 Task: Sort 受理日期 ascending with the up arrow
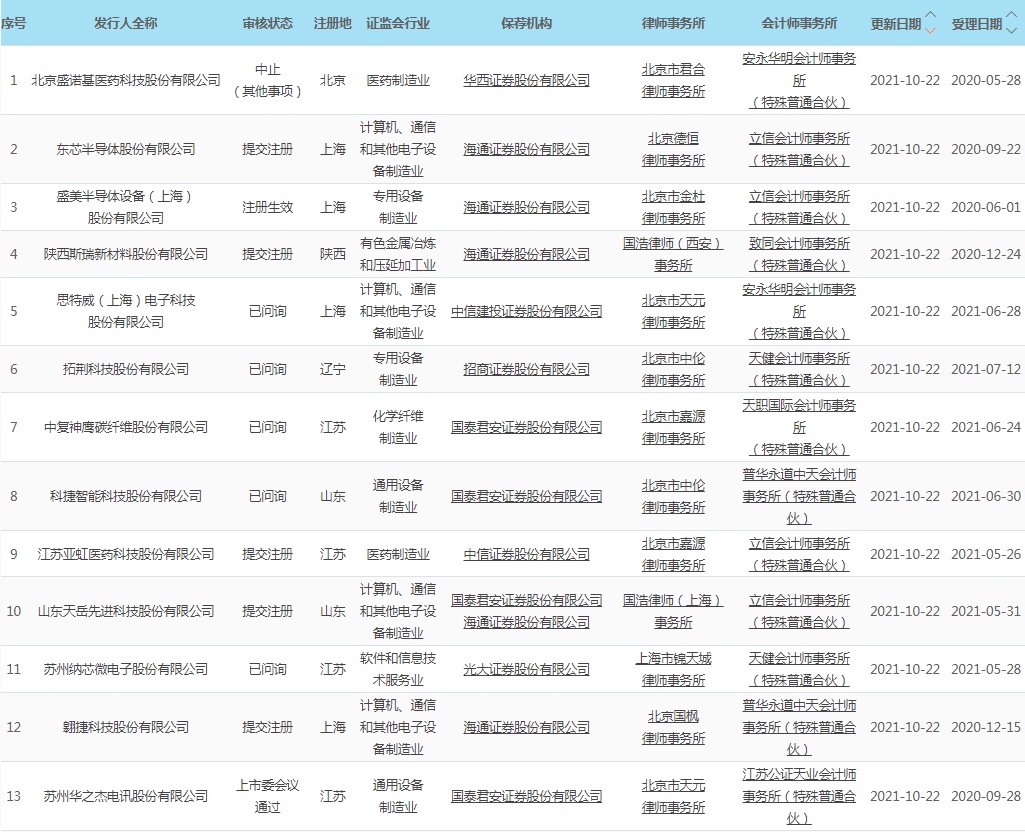pyautogui.click(x=1011, y=15)
